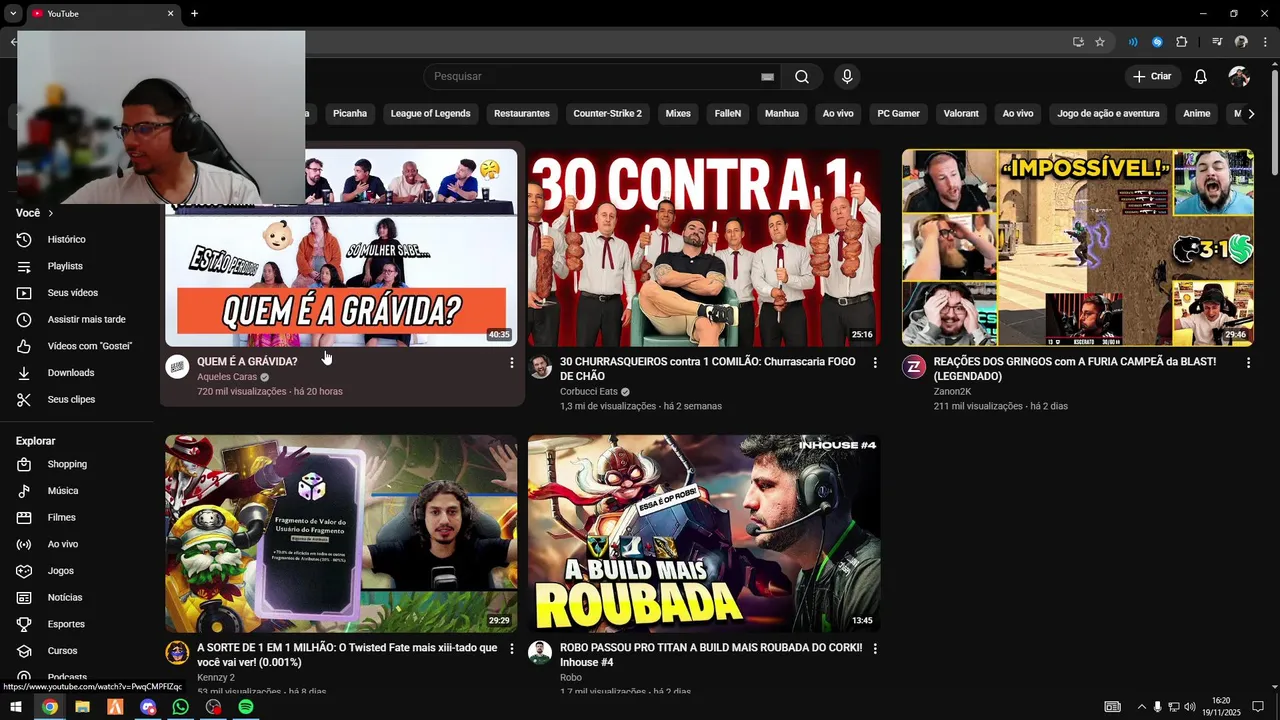
Task: Open options menu for QUEM É A GRÁVIDA?
Action: [512, 363]
